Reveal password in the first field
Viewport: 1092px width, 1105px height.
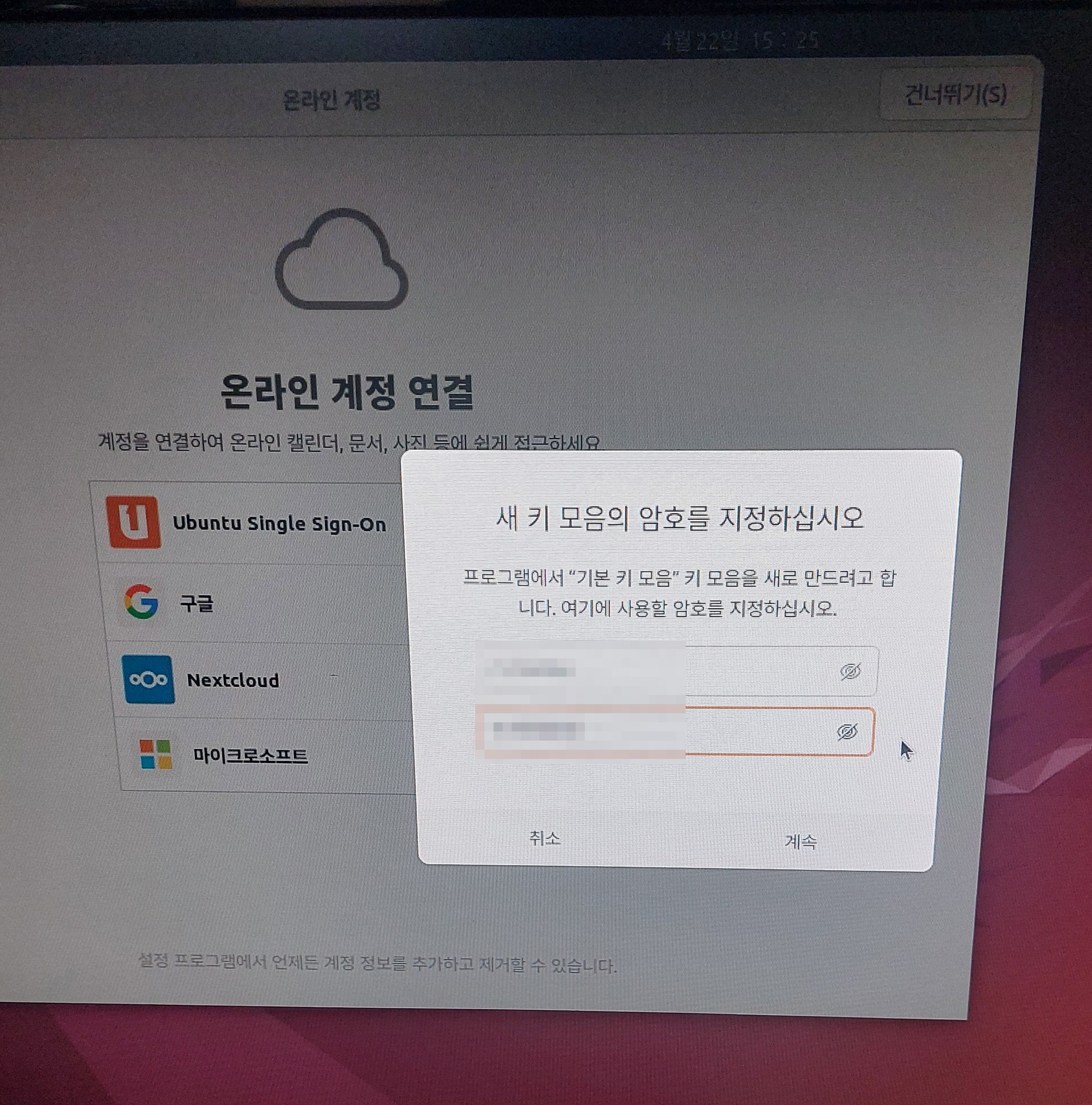pyautogui.click(x=850, y=671)
